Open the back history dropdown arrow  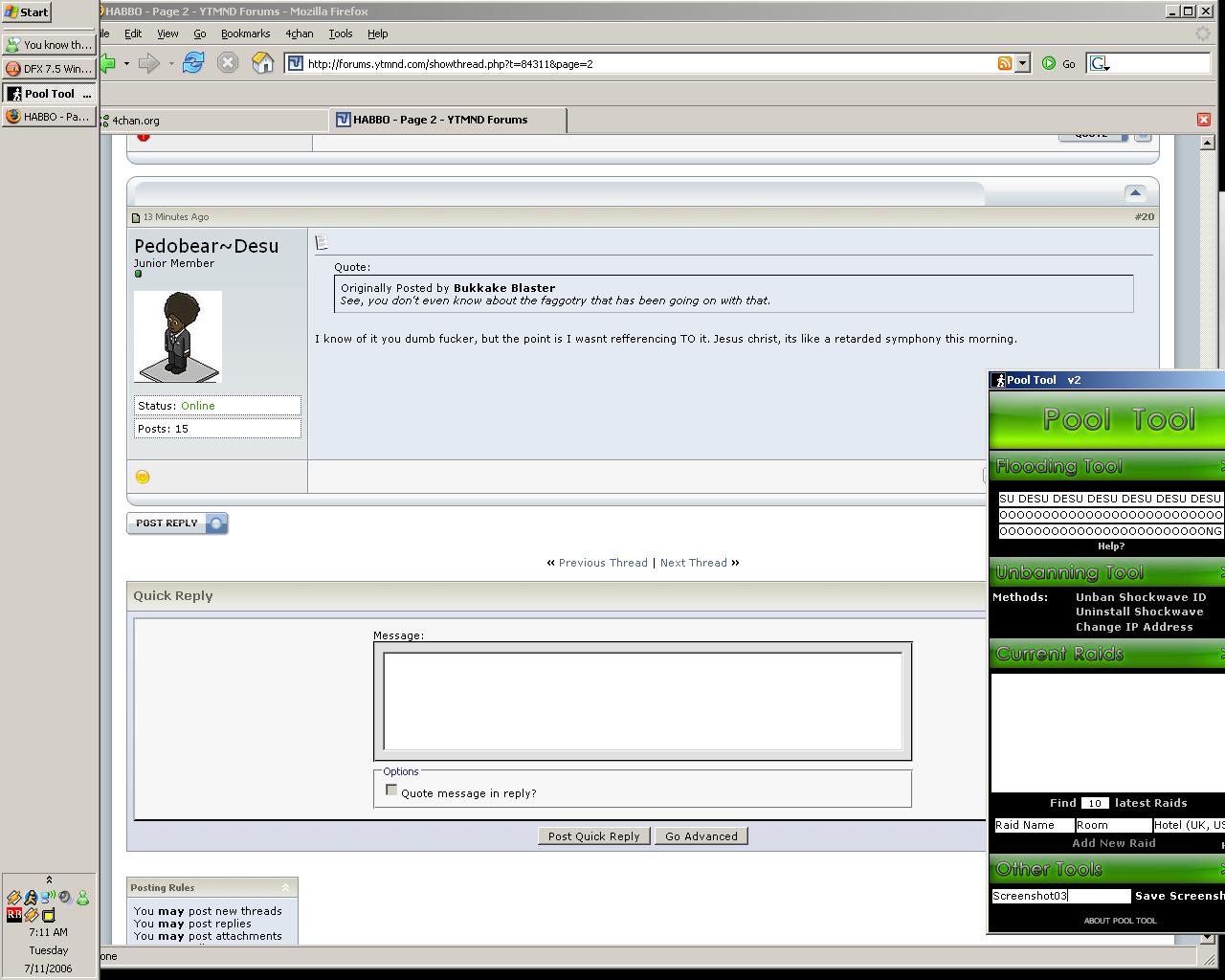tap(126, 63)
